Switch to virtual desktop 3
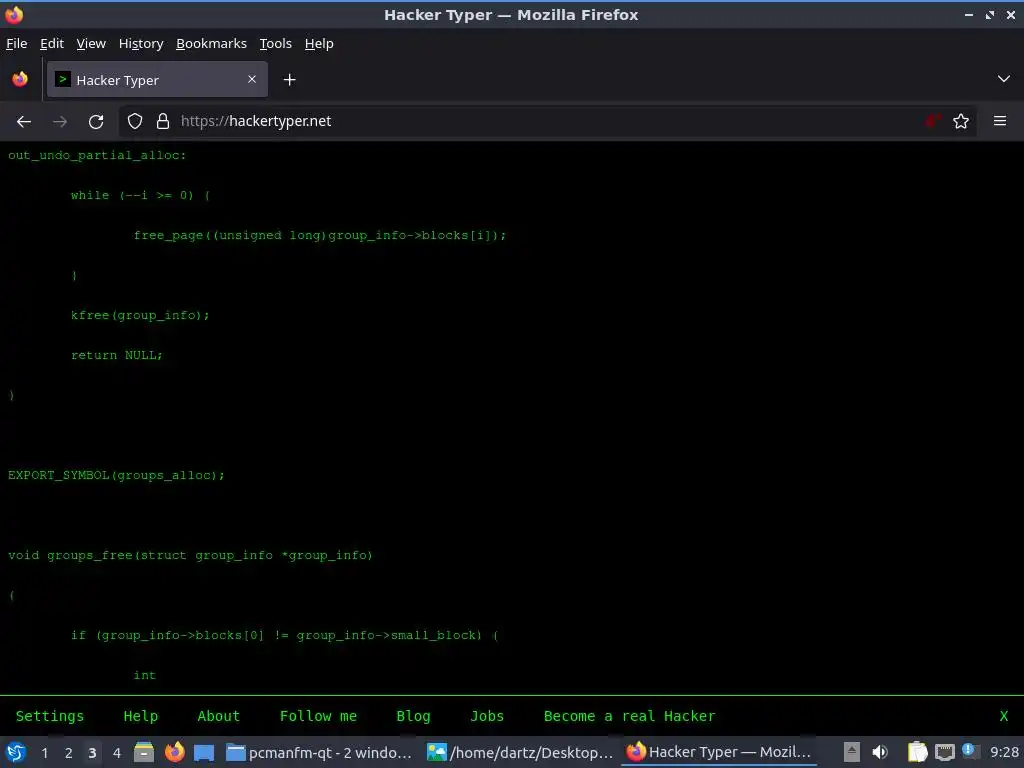Screen dimensions: 1024x768 (92, 753)
